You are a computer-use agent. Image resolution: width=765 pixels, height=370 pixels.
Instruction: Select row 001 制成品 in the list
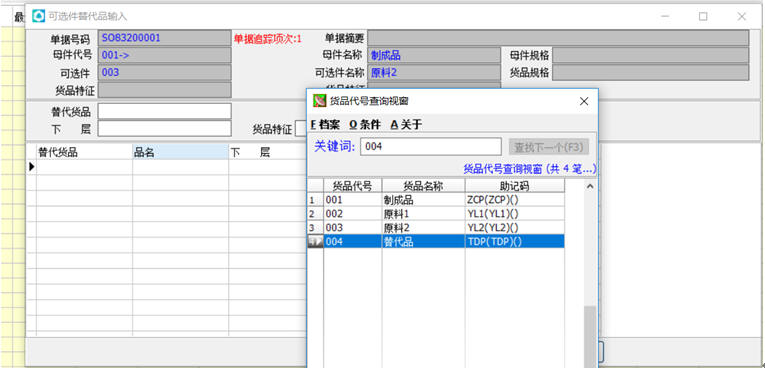tap(436, 200)
